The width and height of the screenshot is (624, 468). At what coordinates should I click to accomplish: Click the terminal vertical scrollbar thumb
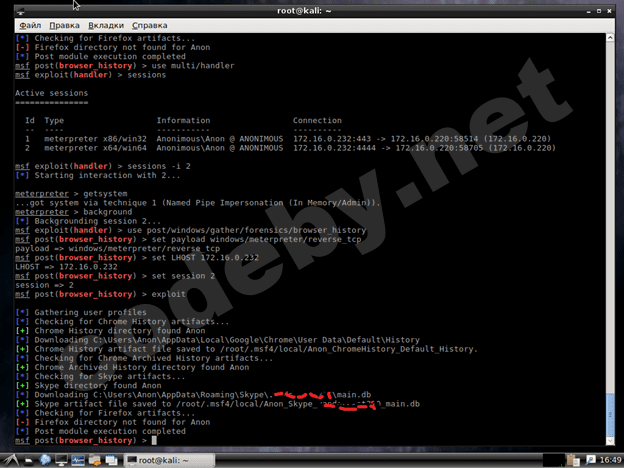610,414
